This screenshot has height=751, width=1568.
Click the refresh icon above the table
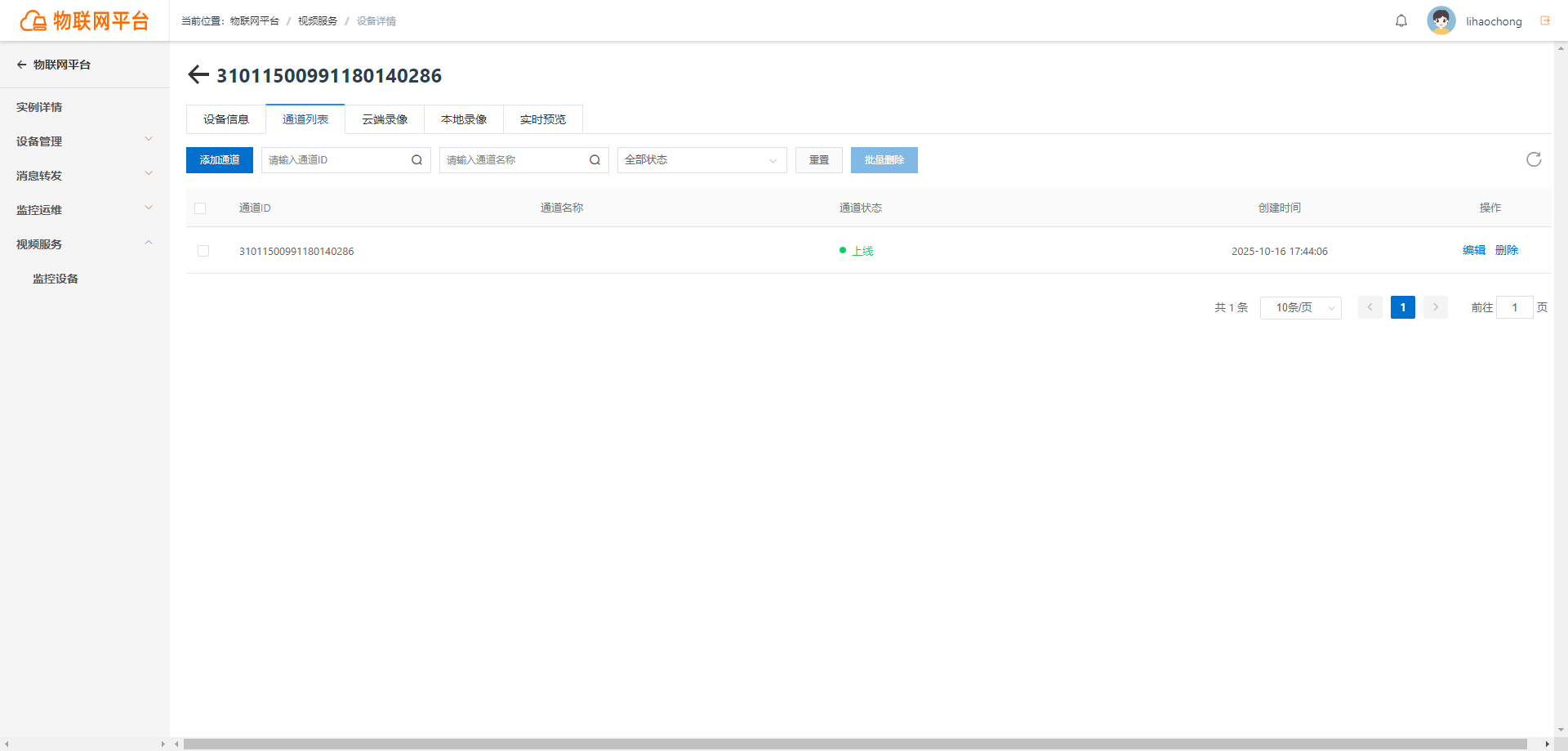click(1534, 159)
